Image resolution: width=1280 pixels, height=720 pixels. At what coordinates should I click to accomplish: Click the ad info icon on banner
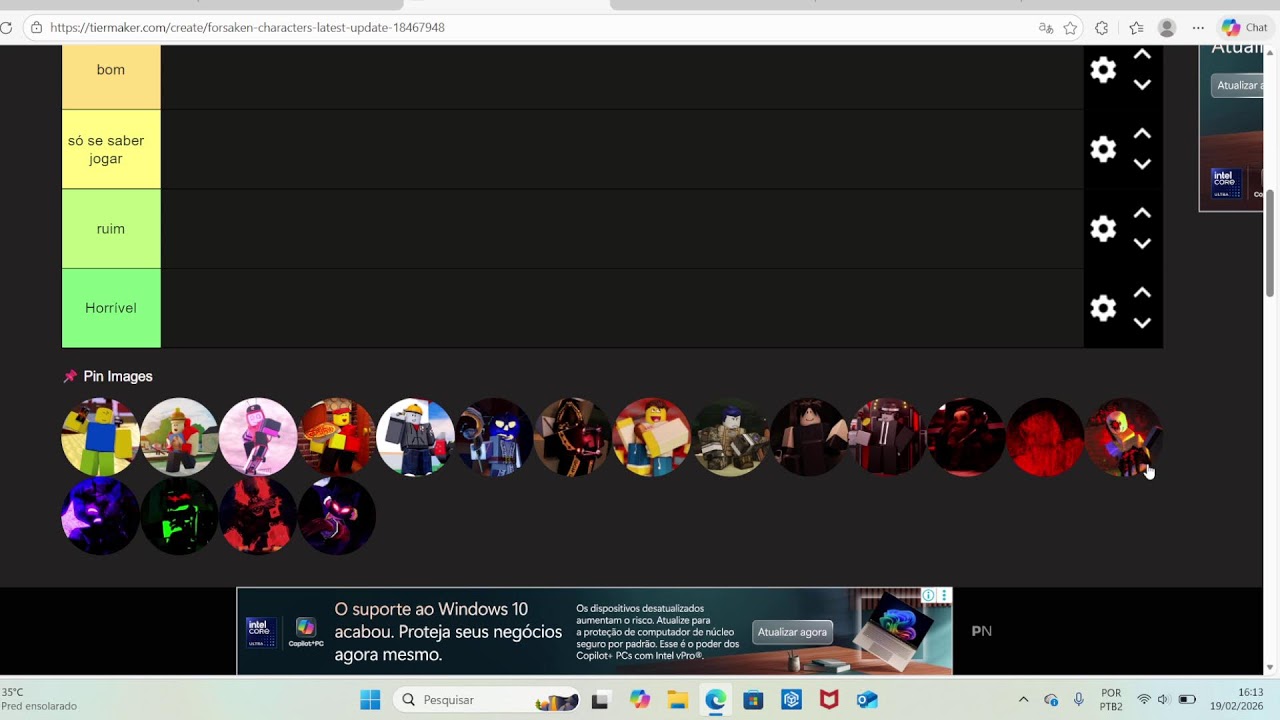coord(928,595)
